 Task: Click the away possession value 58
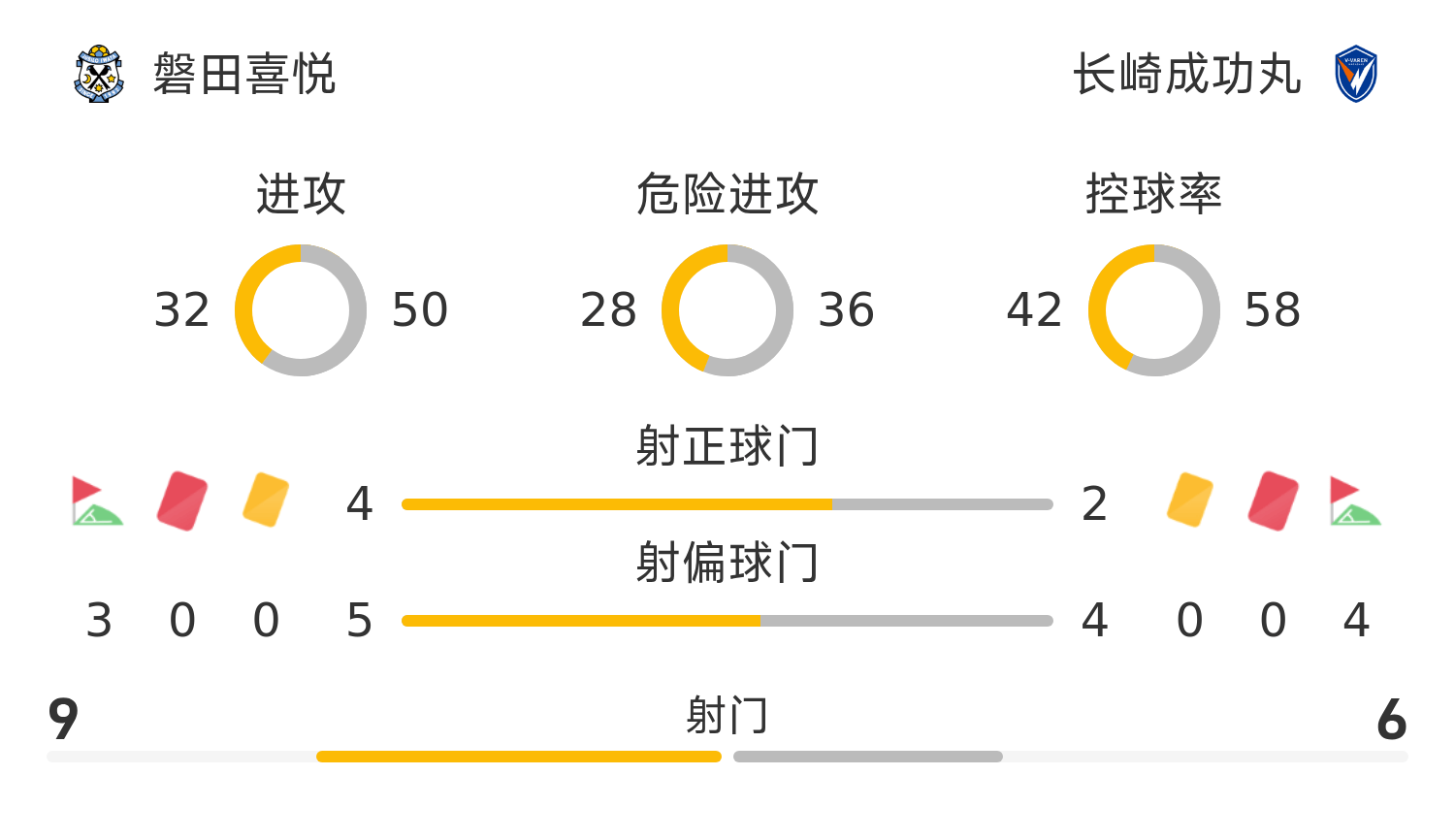(x=1272, y=310)
